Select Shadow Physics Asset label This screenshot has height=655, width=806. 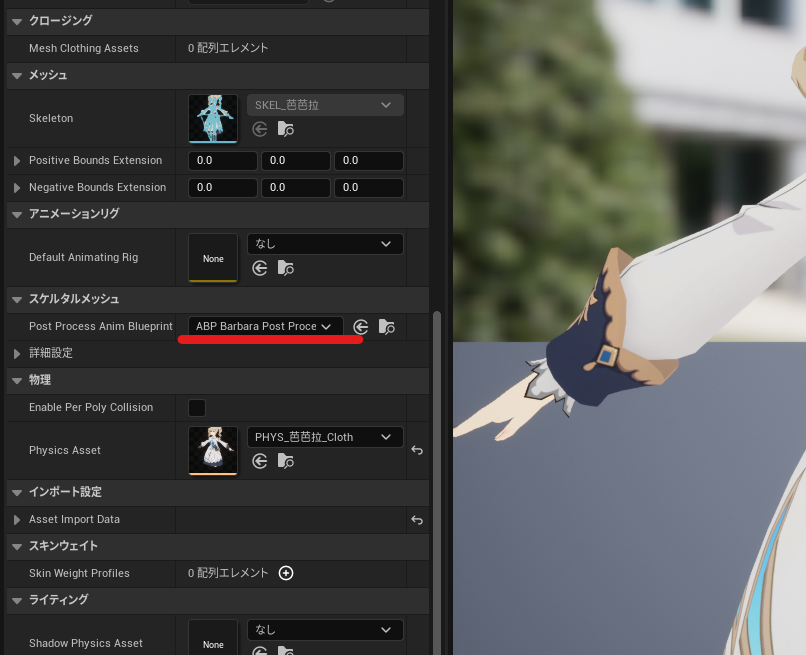click(x=86, y=643)
